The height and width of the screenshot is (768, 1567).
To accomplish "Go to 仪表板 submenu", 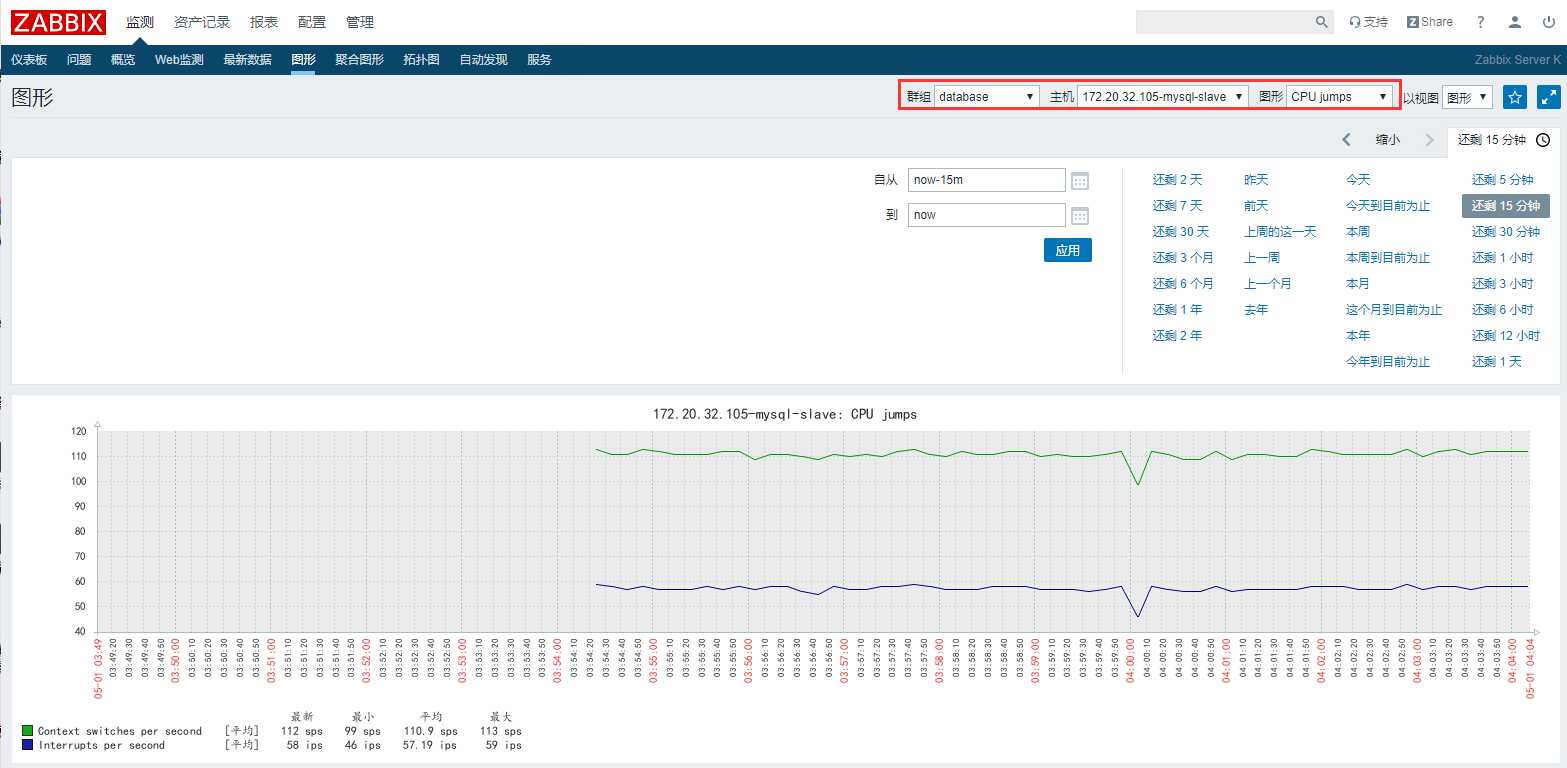I will [29, 60].
